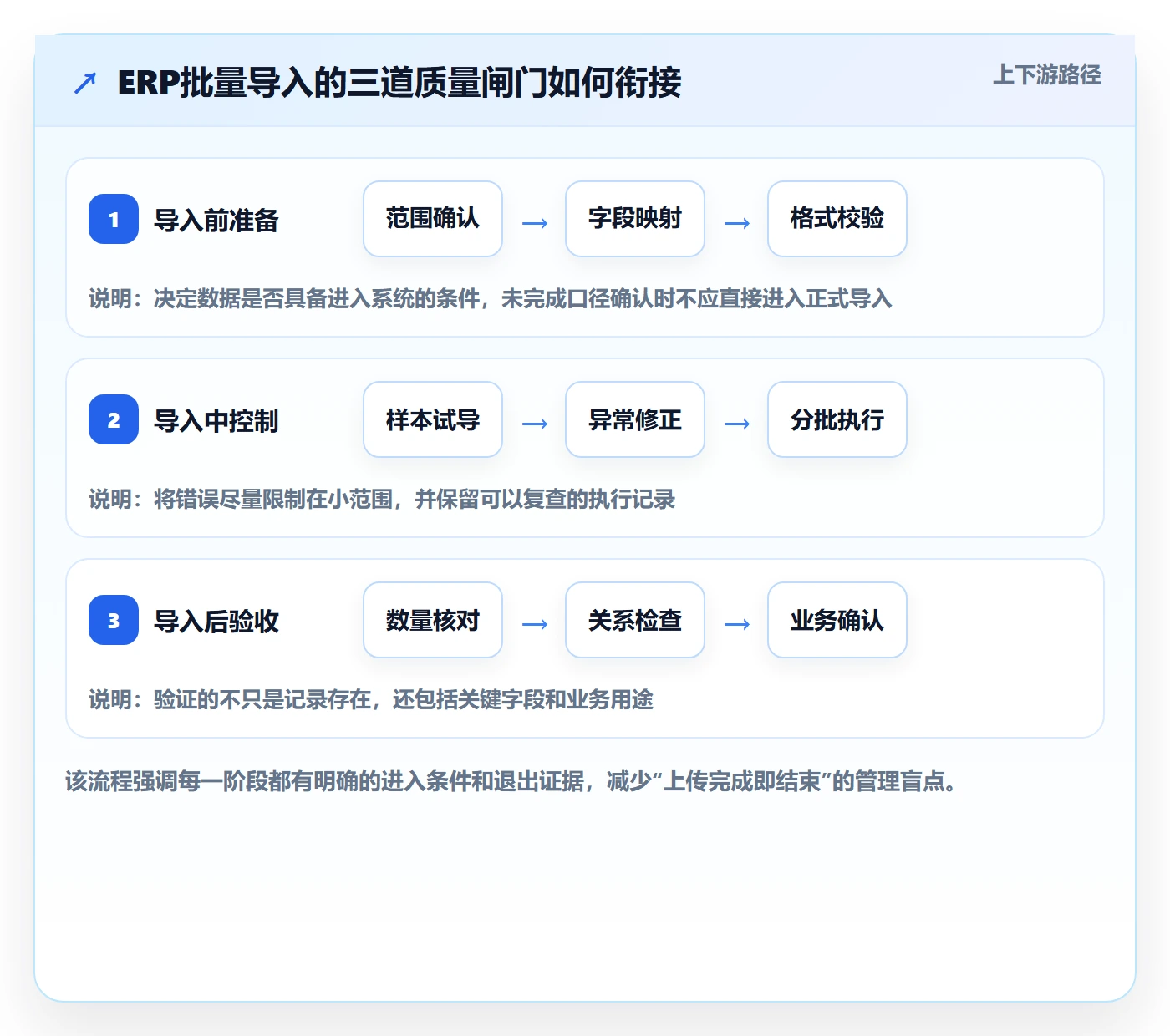This screenshot has height=1036, width=1170.
Task: Click the blue diagonal arrow icon beside the title
Action: (84, 84)
